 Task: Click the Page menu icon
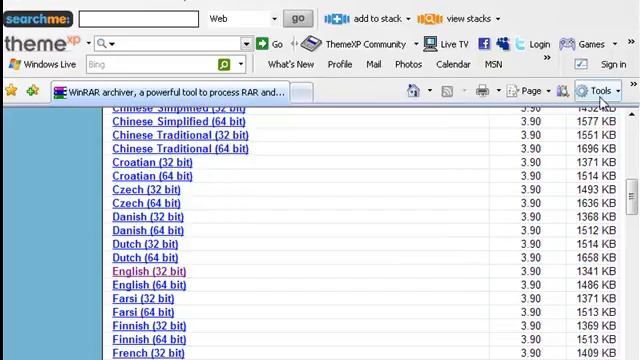click(x=512, y=91)
